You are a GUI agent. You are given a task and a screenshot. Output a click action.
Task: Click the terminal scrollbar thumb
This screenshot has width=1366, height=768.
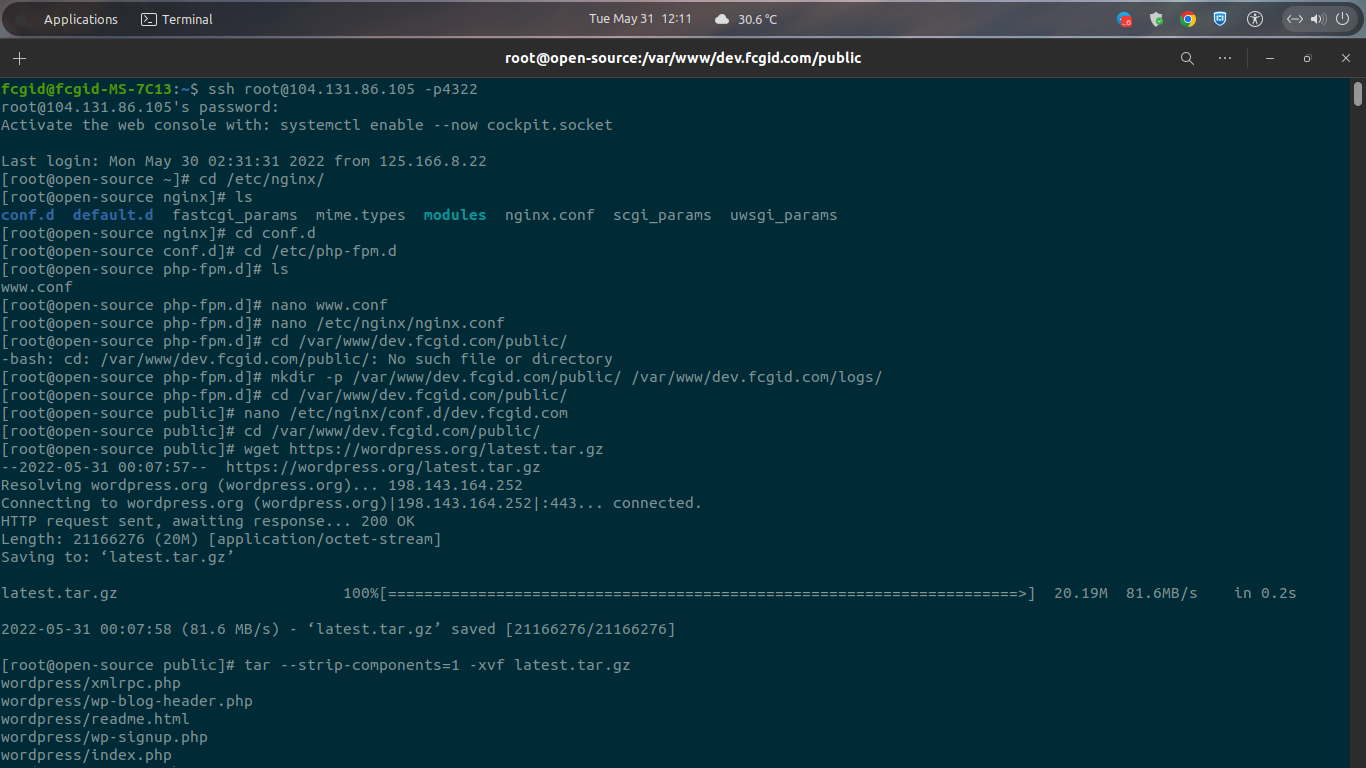(1357, 94)
